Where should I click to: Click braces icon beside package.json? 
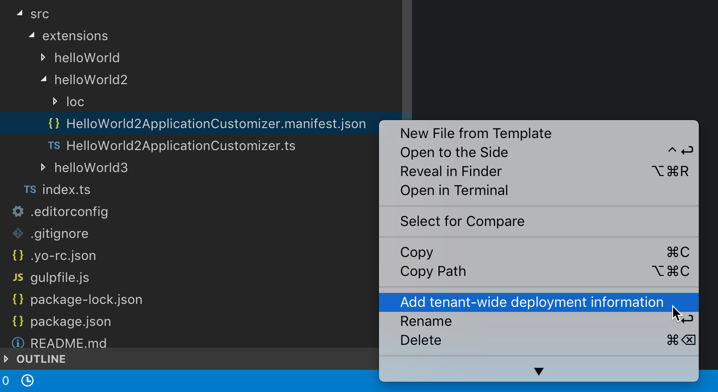tap(18, 321)
